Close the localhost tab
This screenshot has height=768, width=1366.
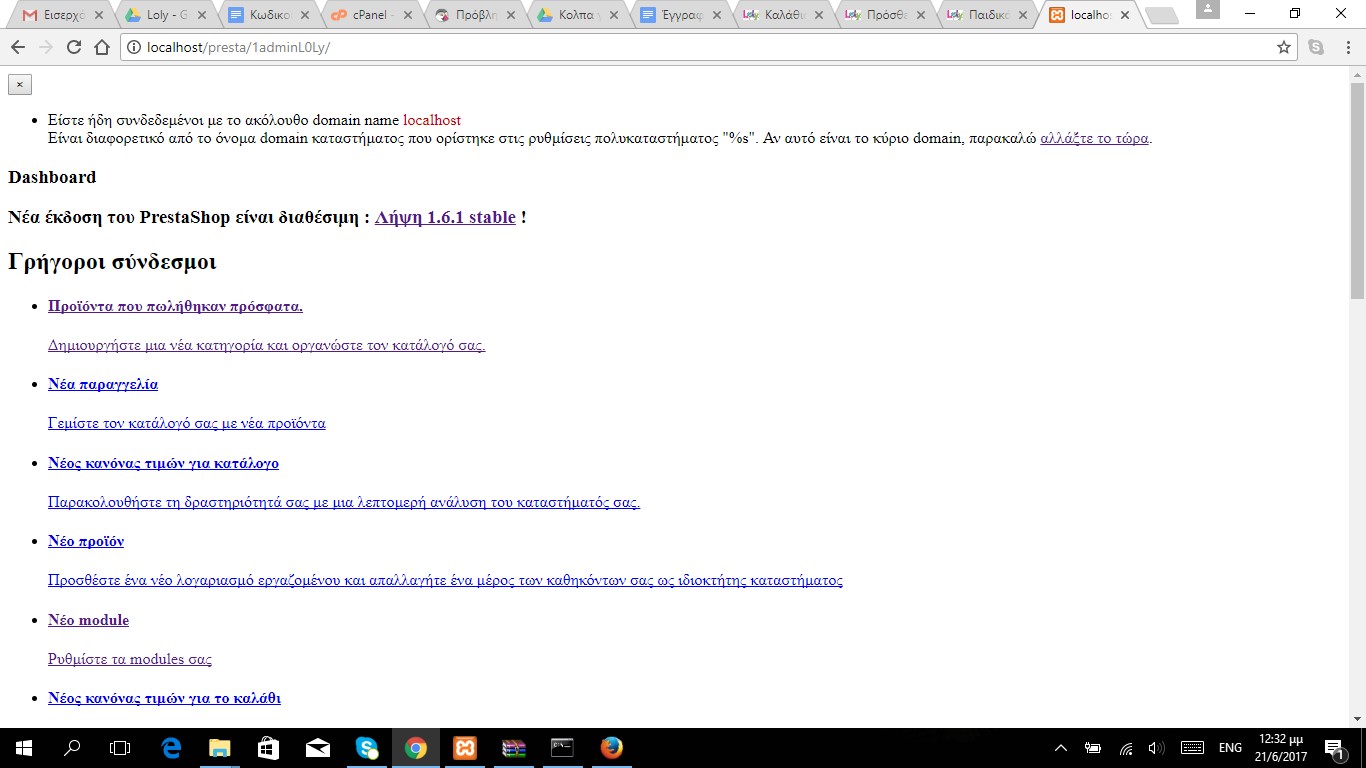pyautogui.click(x=1125, y=15)
